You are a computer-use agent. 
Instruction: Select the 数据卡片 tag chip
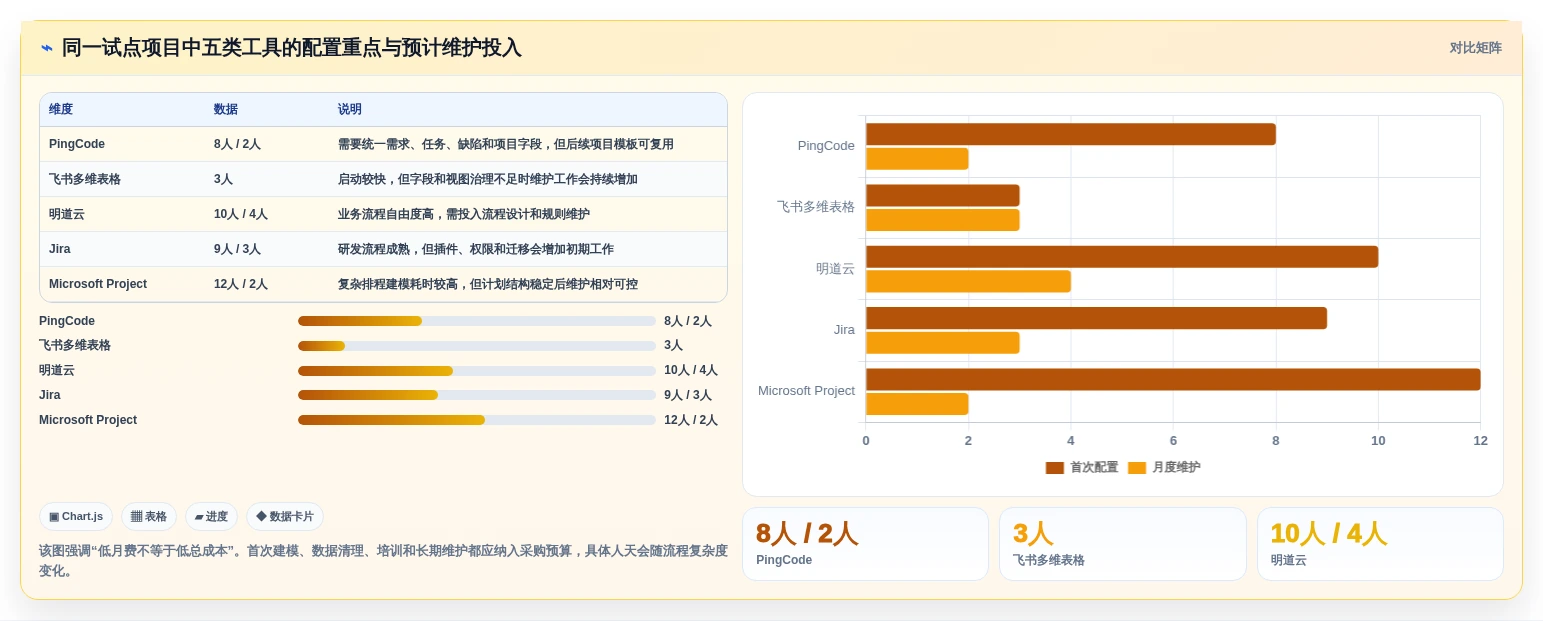(285, 517)
